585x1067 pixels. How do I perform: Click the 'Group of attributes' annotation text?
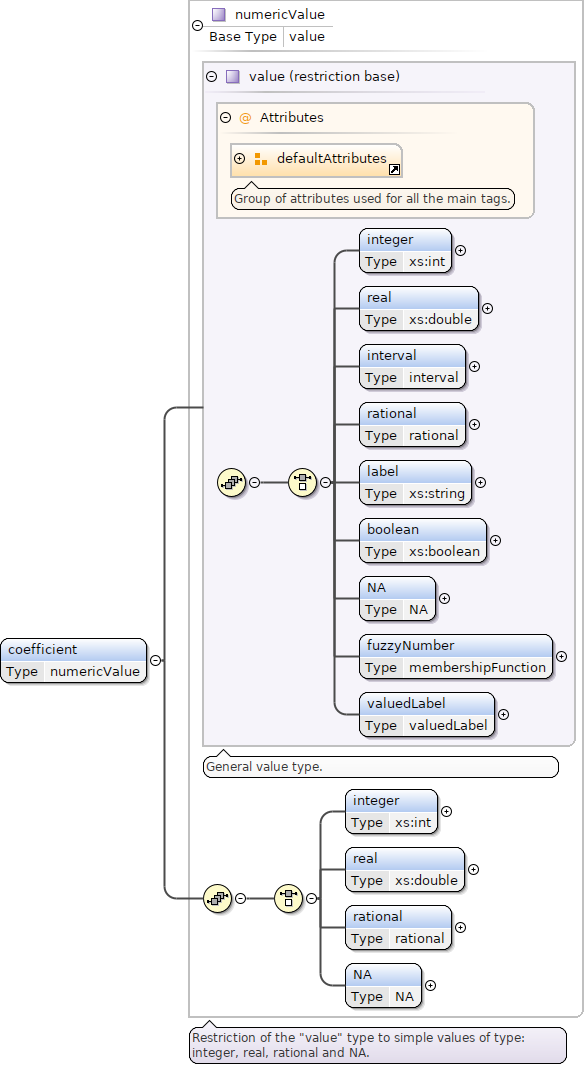(x=372, y=199)
